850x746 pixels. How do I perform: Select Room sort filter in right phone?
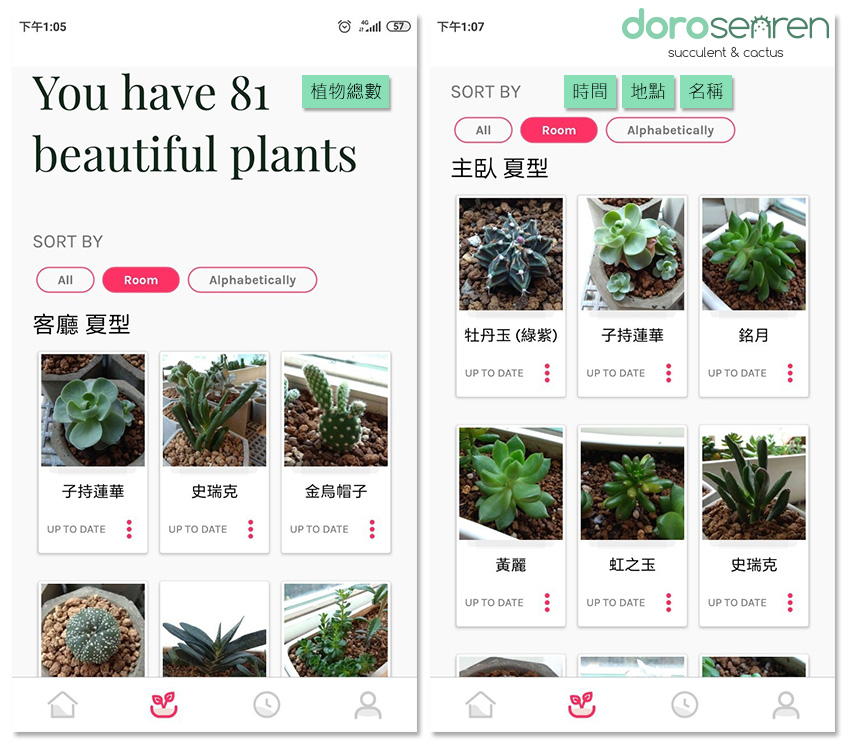559,130
